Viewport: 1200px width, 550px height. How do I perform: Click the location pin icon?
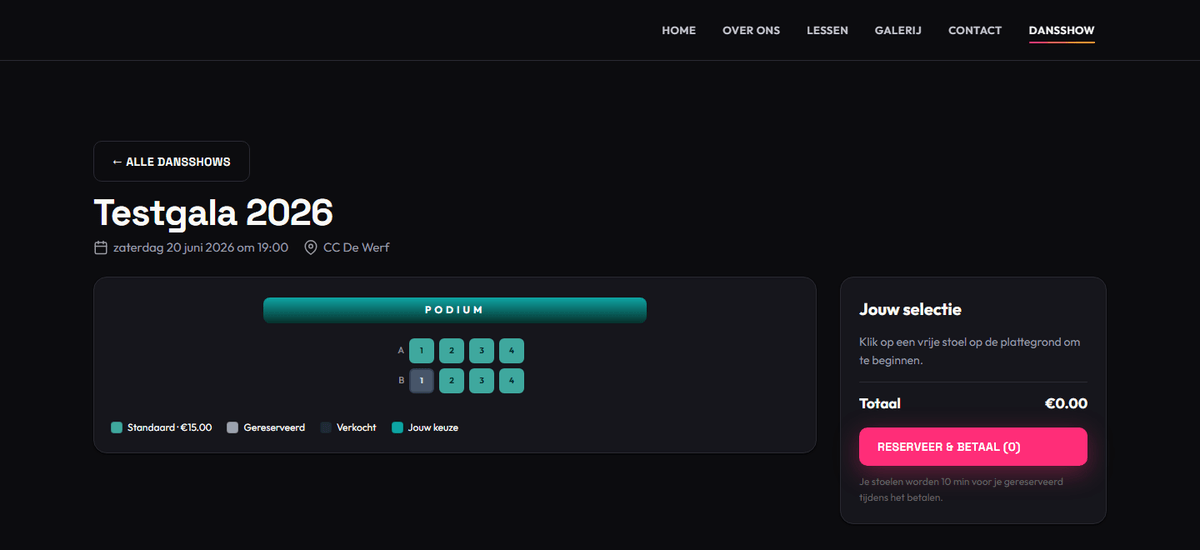[x=311, y=247]
